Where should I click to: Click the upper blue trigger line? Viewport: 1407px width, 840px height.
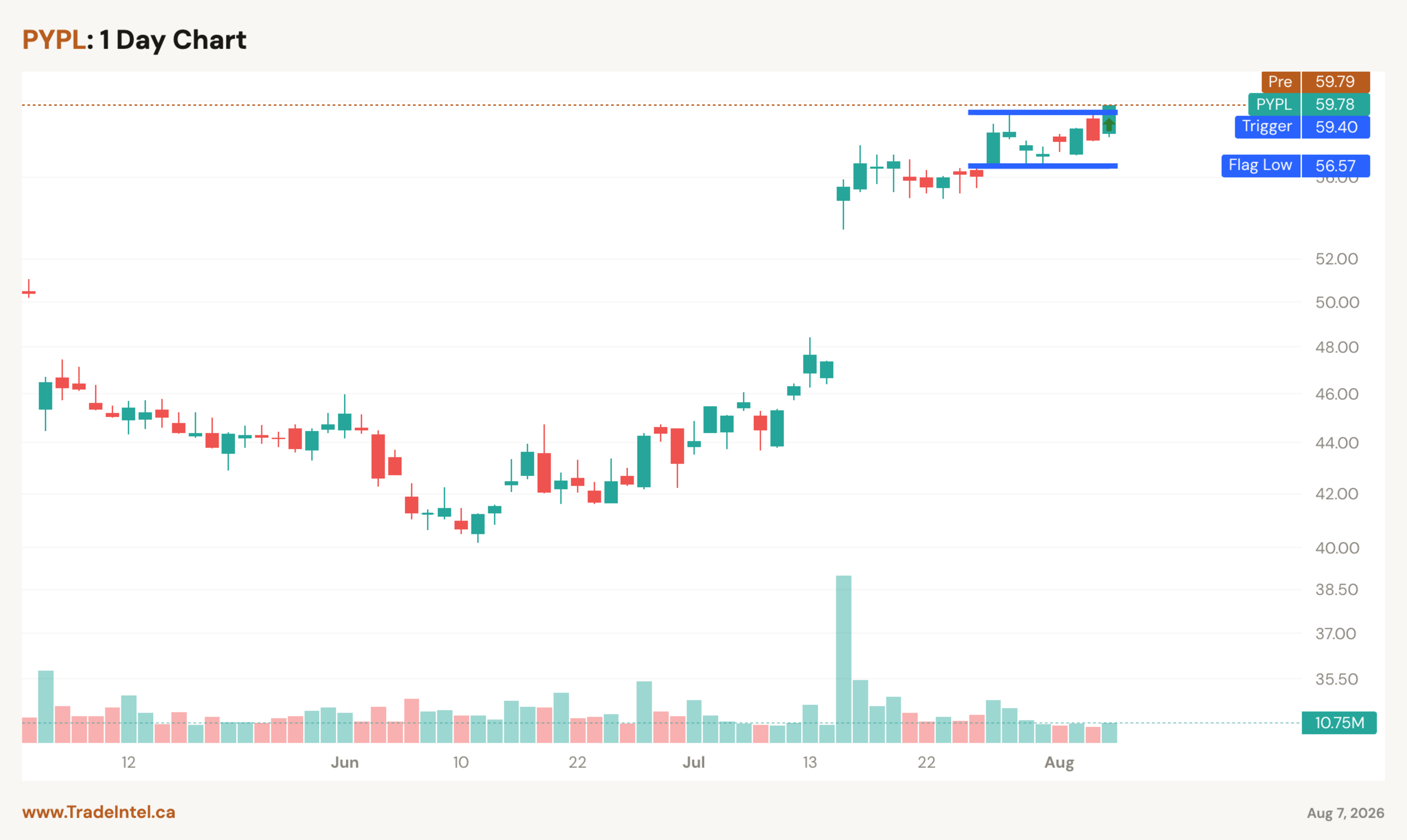(1043, 112)
